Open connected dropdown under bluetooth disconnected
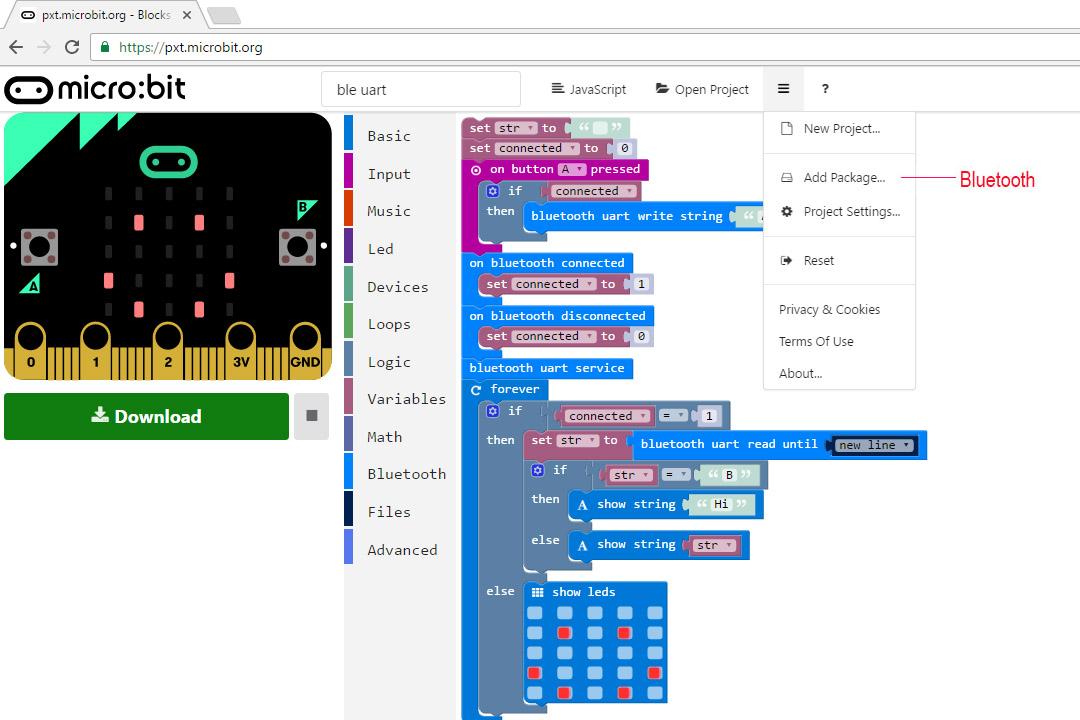 pyautogui.click(x=553, y=336)
